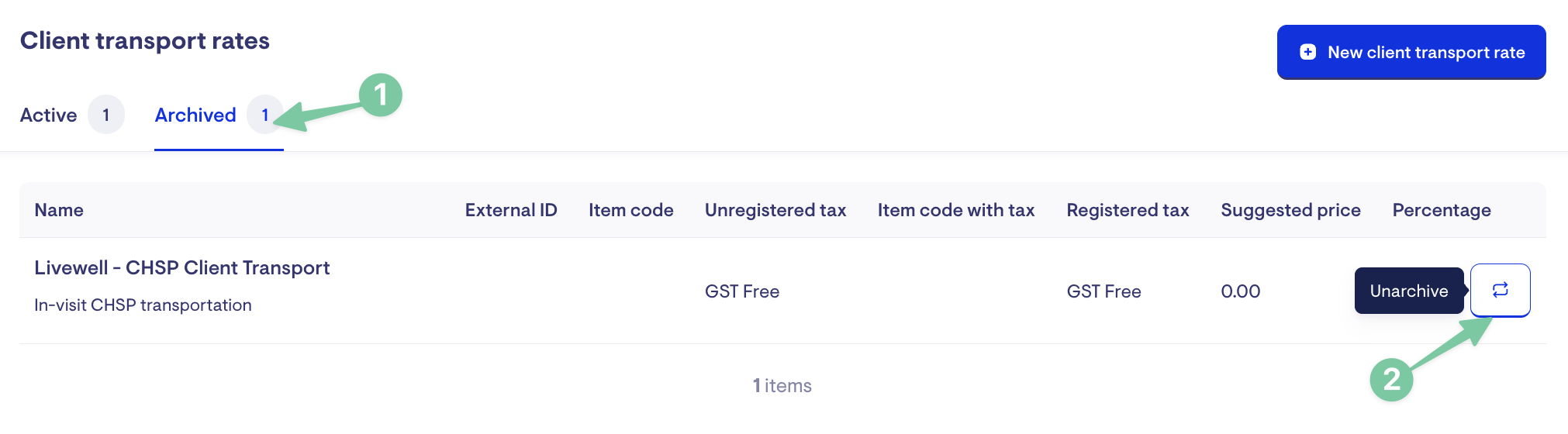The height and width of the screenshot is (434, 1568).
Task: Click the plus icon in the New rate button
Action: 1307,52
